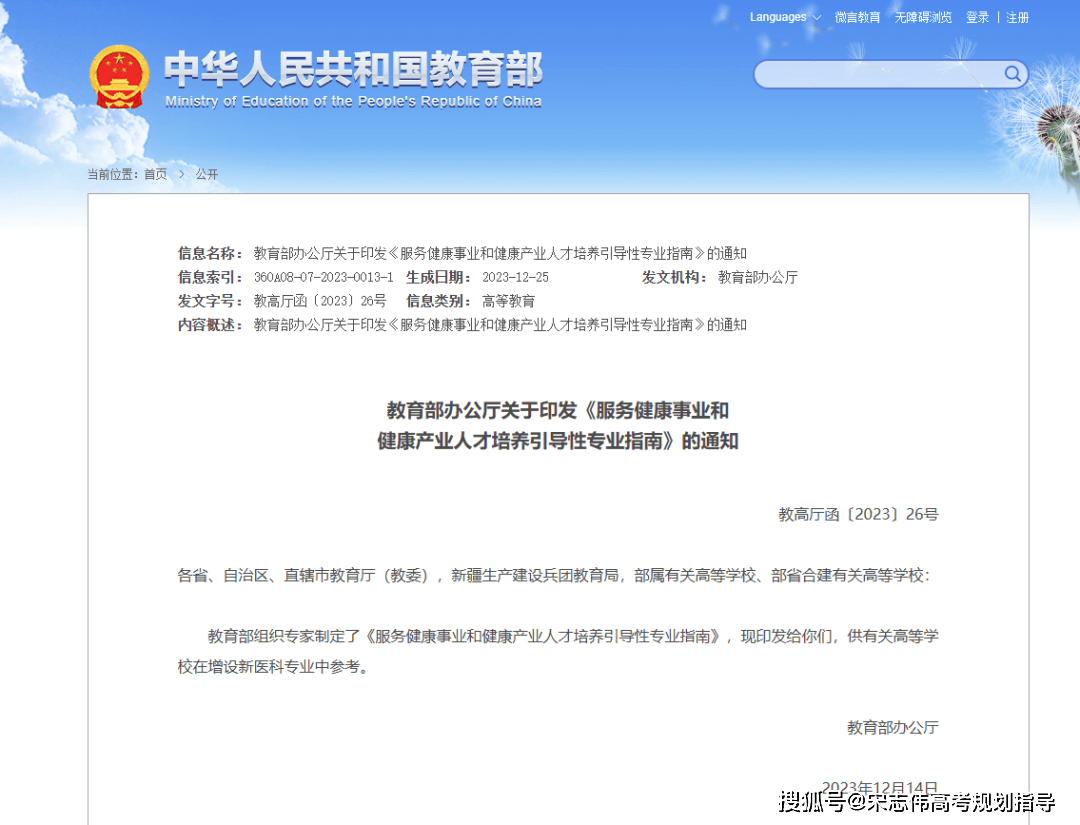Click the search magnifier icon
The height and width of the screenshot is (825, 1080).
tap(1012, 74)
